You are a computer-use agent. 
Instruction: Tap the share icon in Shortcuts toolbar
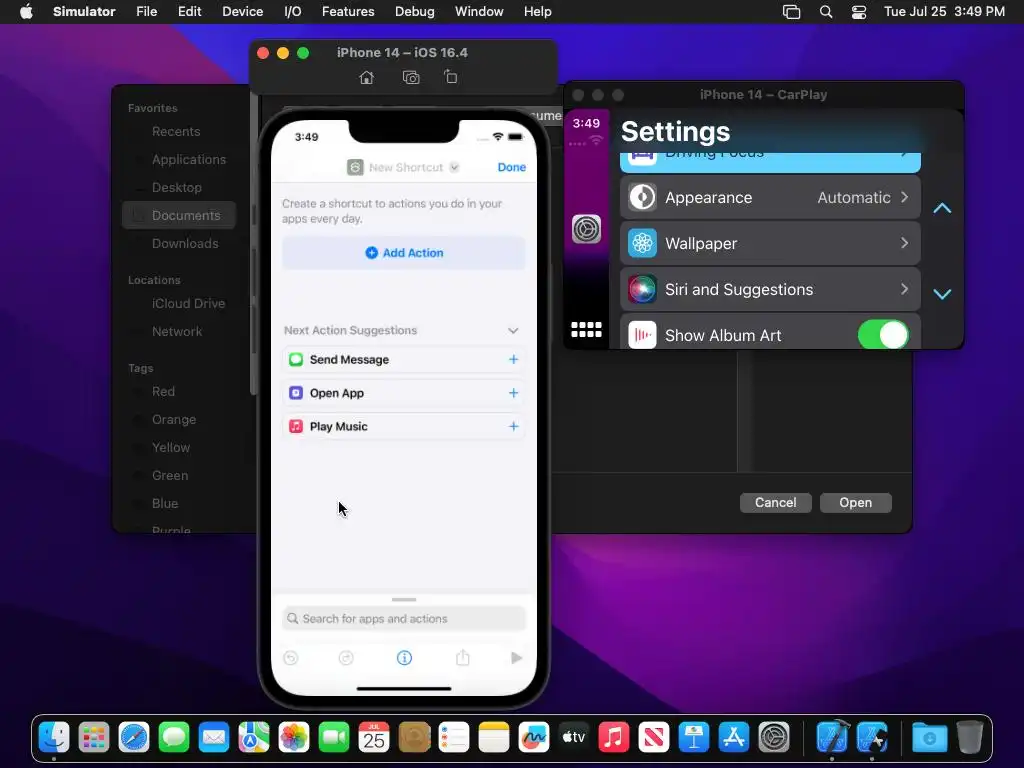pyautogui.click(x=462, y=657)
